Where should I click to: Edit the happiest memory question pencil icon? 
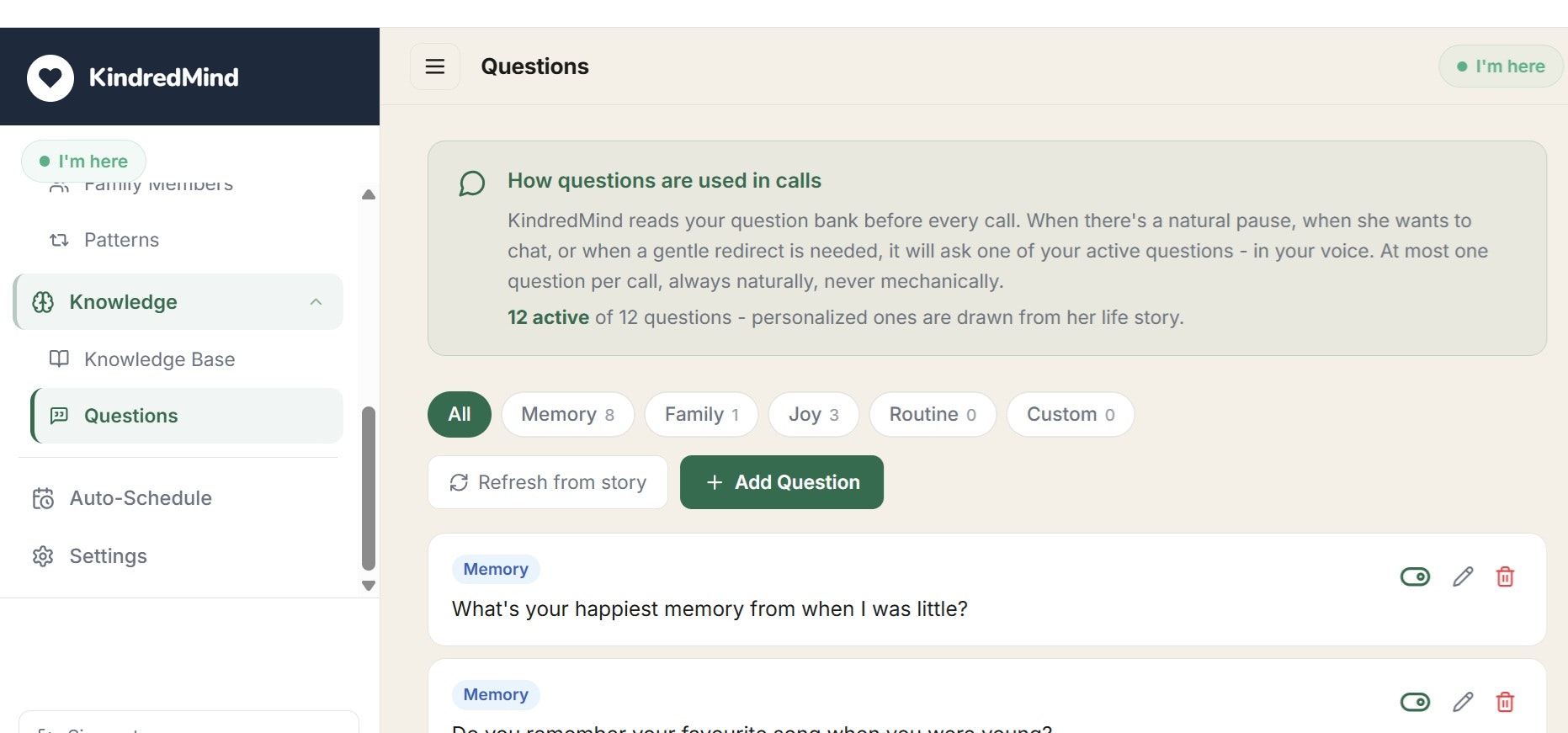click(x=1463, y=576)
